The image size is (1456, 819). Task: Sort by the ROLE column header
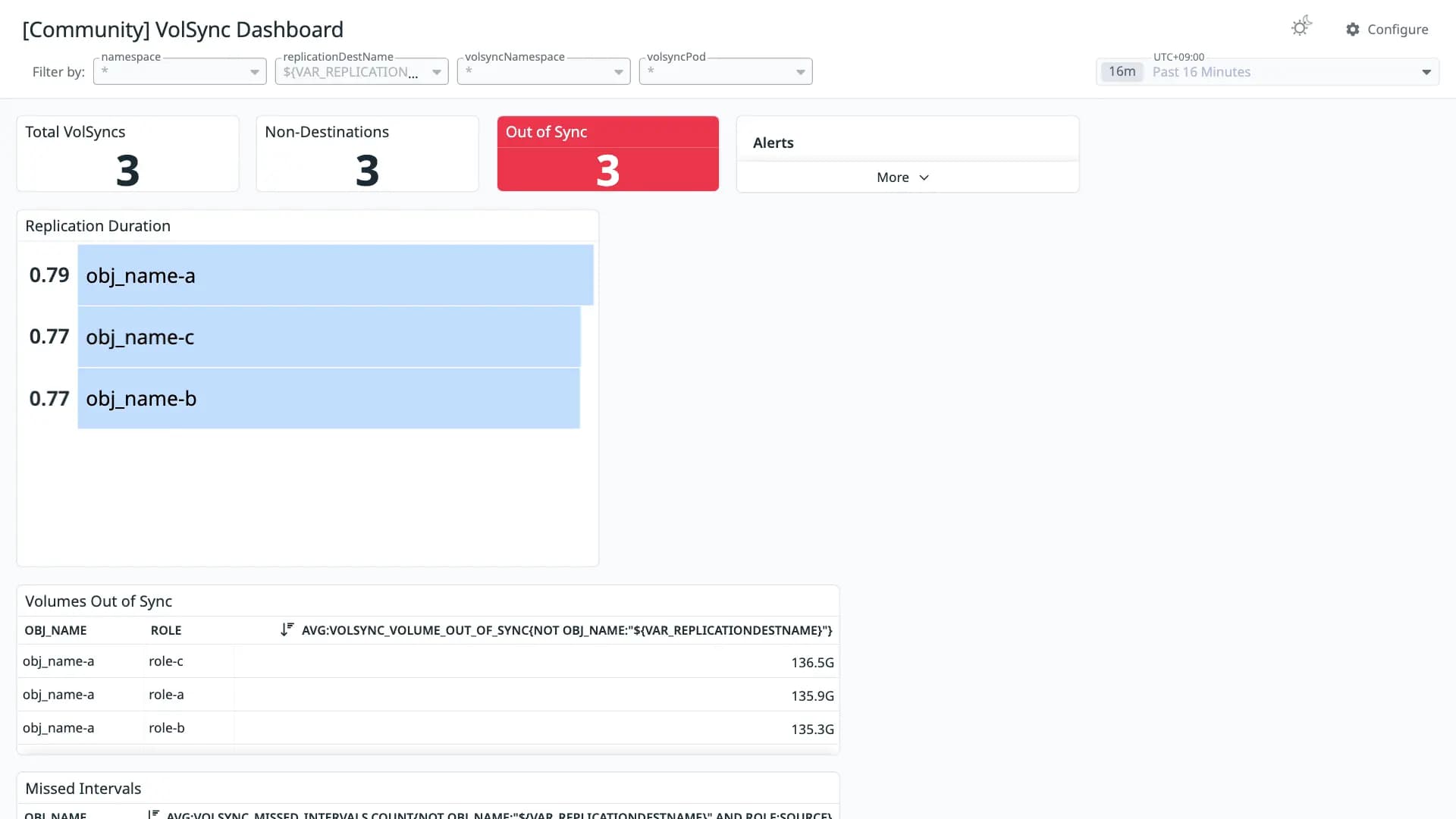[x=166, y=630]
